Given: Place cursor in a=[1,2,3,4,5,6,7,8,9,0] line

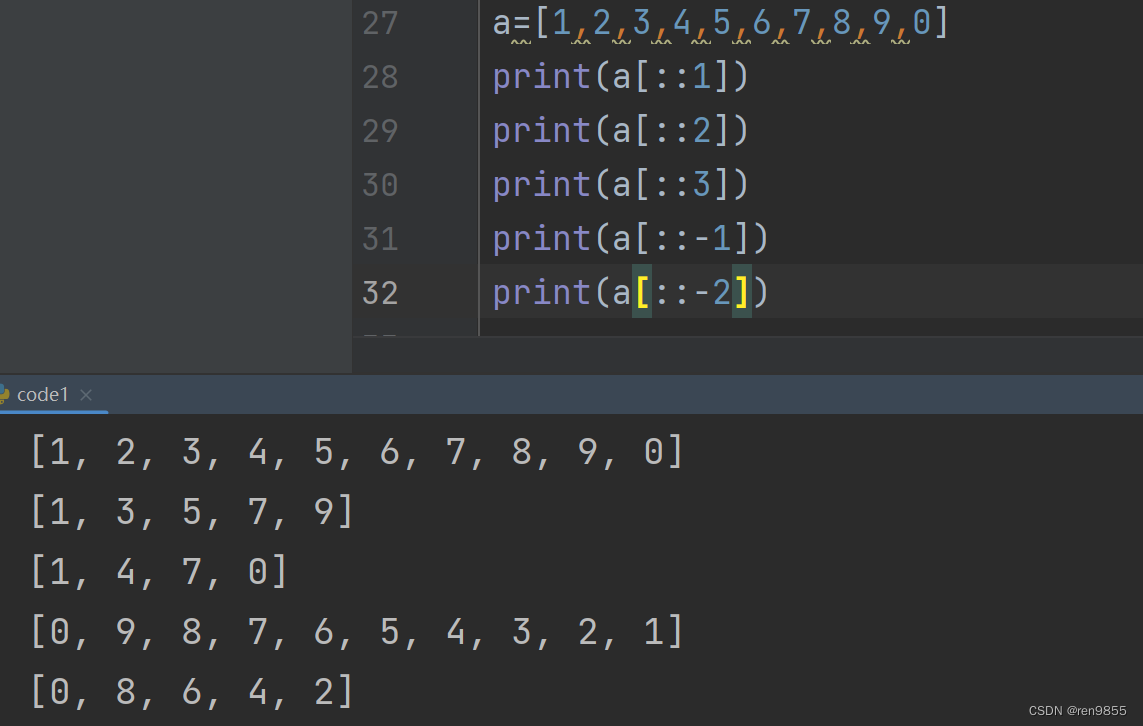Looking at the screenshot, I should pyautogui.click(x=720, y=23).
